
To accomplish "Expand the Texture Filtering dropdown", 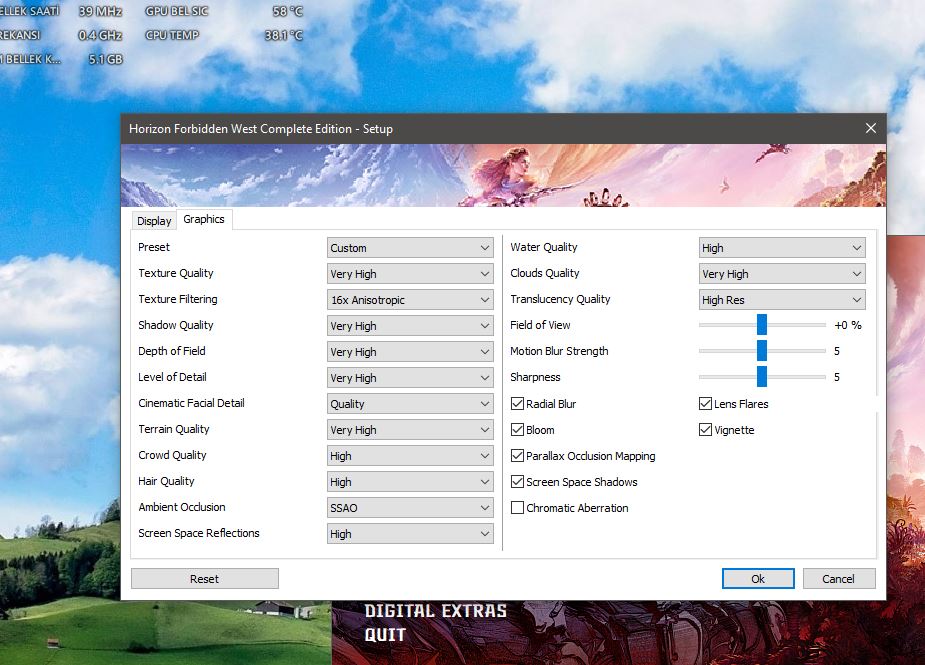I will pos(410,300).
